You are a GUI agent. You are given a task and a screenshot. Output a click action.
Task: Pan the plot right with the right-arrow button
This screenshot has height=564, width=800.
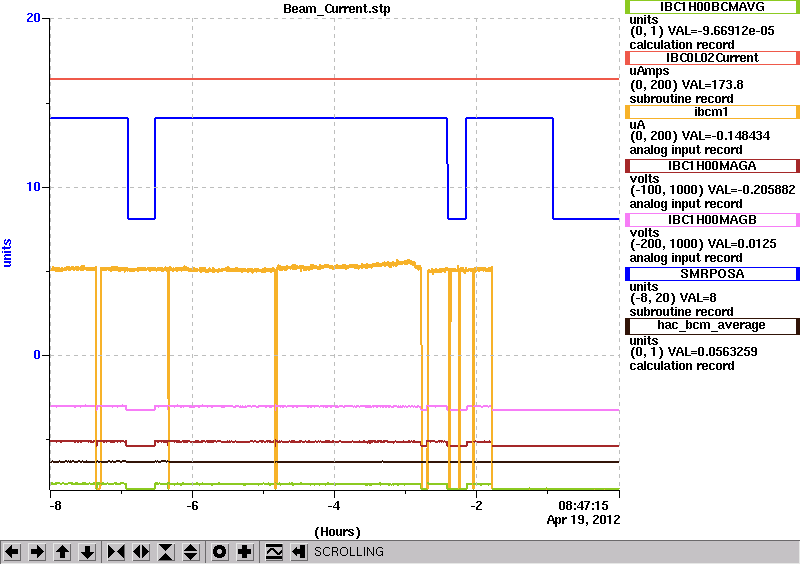coord(37,552)
